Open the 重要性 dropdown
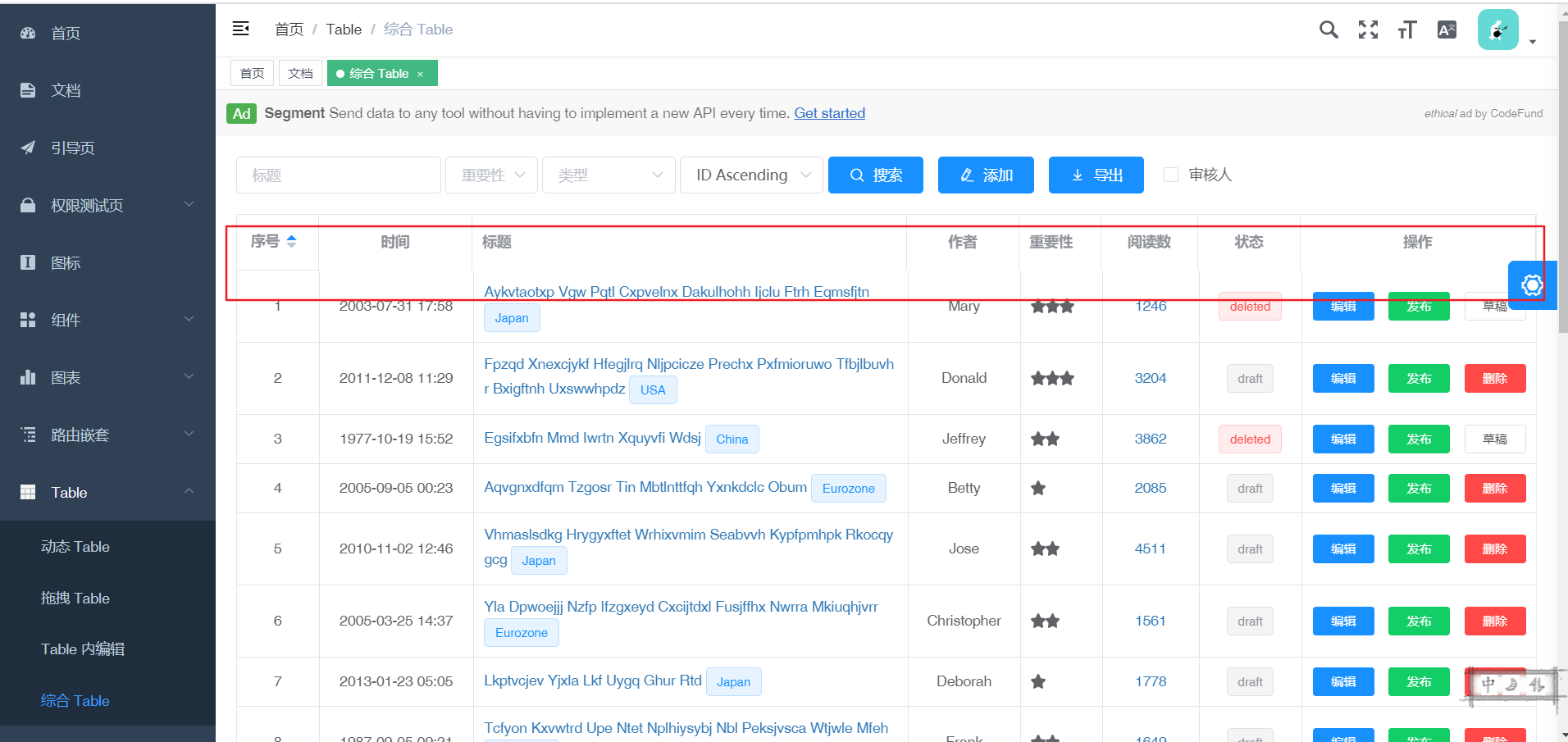Image resolution: width=1568 pixels, height=742 pixels. pos(490,175)
